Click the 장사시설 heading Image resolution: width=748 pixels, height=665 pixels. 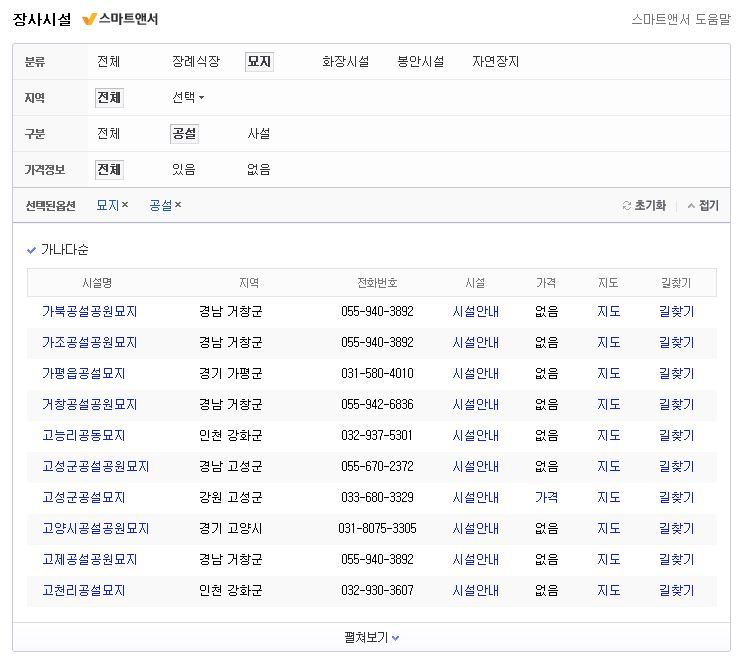(42, 20)
